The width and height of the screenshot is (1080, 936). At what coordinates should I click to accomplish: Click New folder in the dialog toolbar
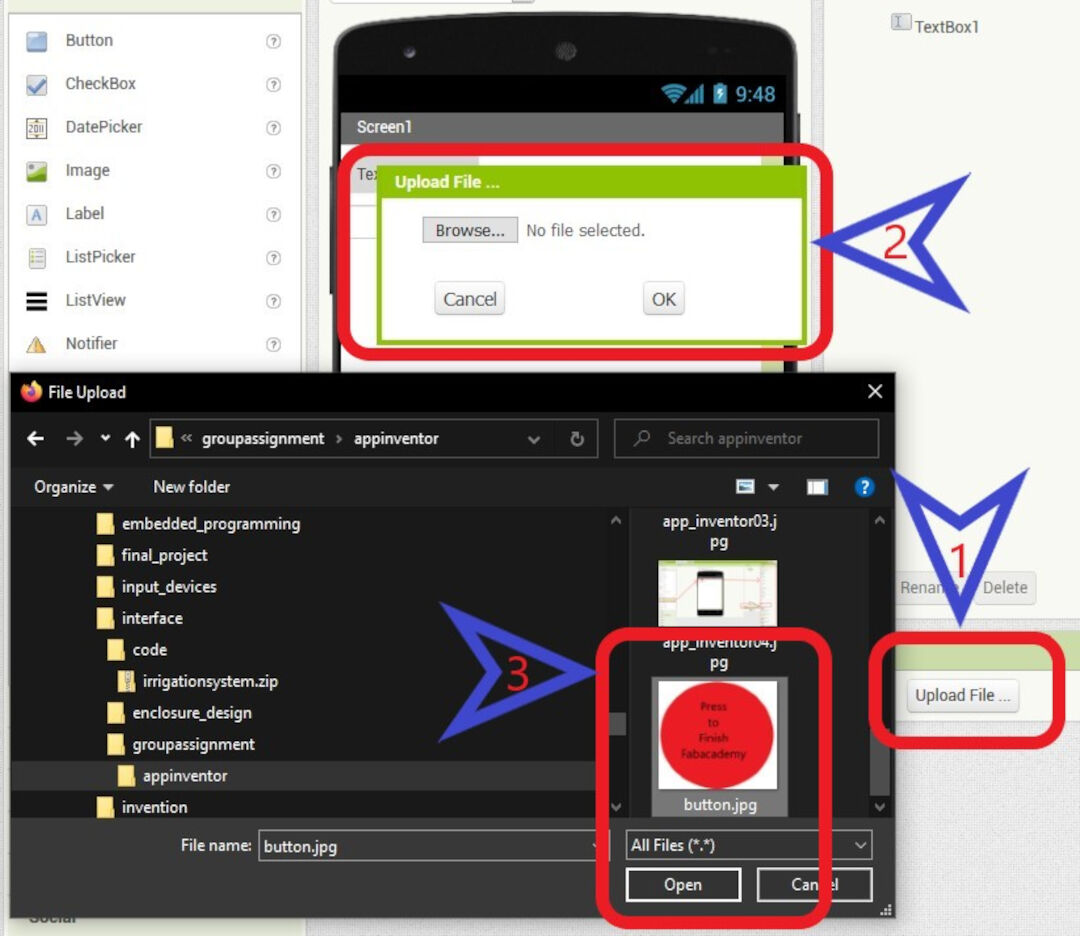[x=190, y=487]
